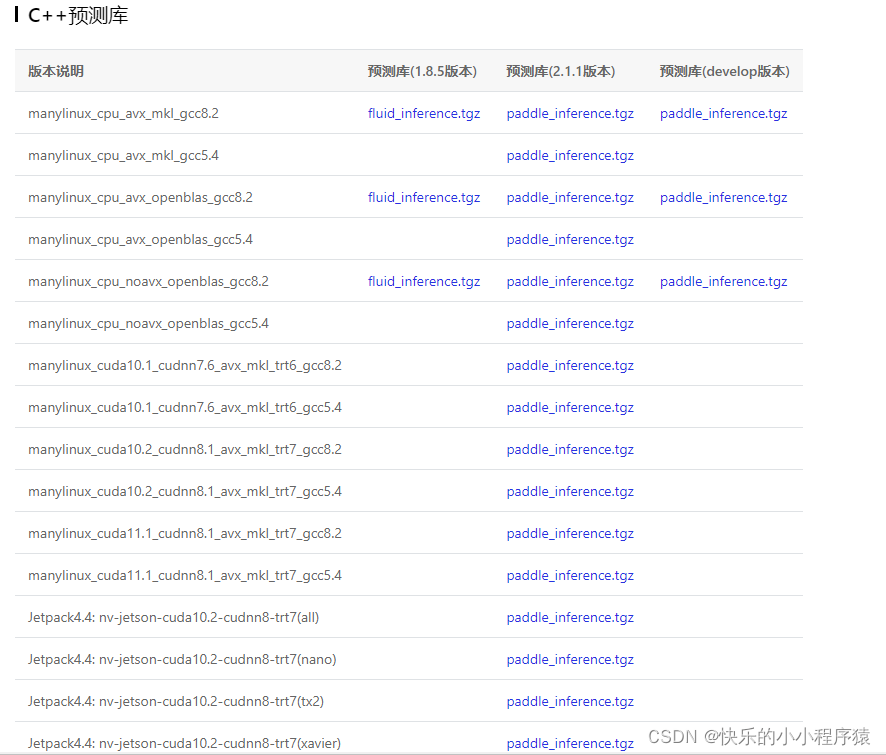
Task: Download paddle_inference.tgz for cuda11.1_cudnn8.1 trt7_gcc5.4
Action: click(569, 575)
